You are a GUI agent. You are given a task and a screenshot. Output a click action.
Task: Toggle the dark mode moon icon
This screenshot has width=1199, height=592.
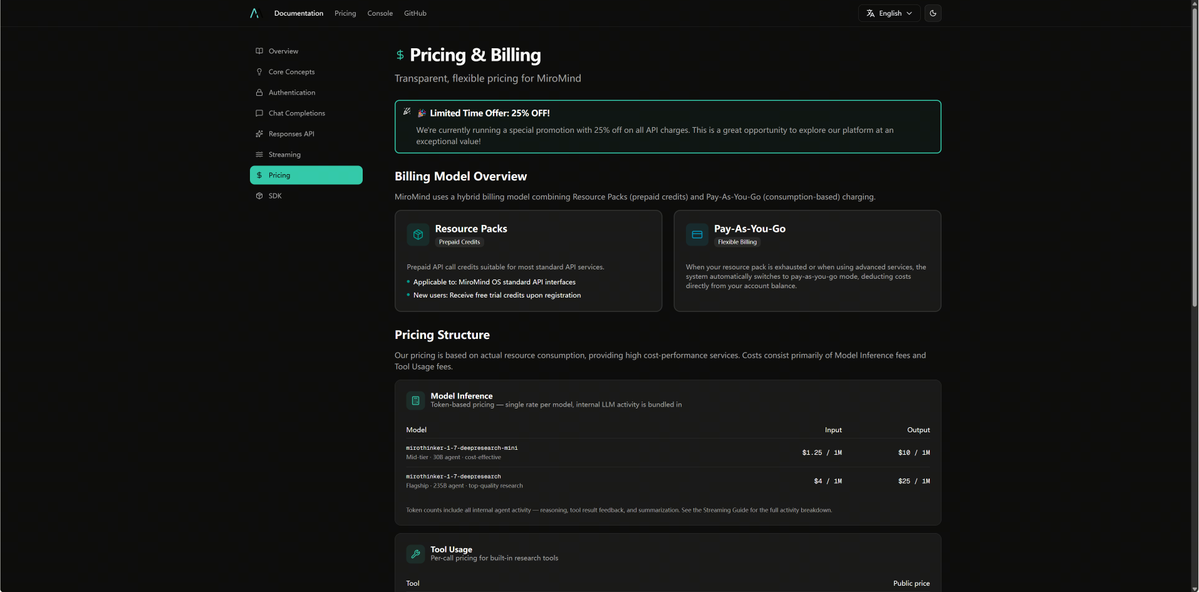pos(933,13)
